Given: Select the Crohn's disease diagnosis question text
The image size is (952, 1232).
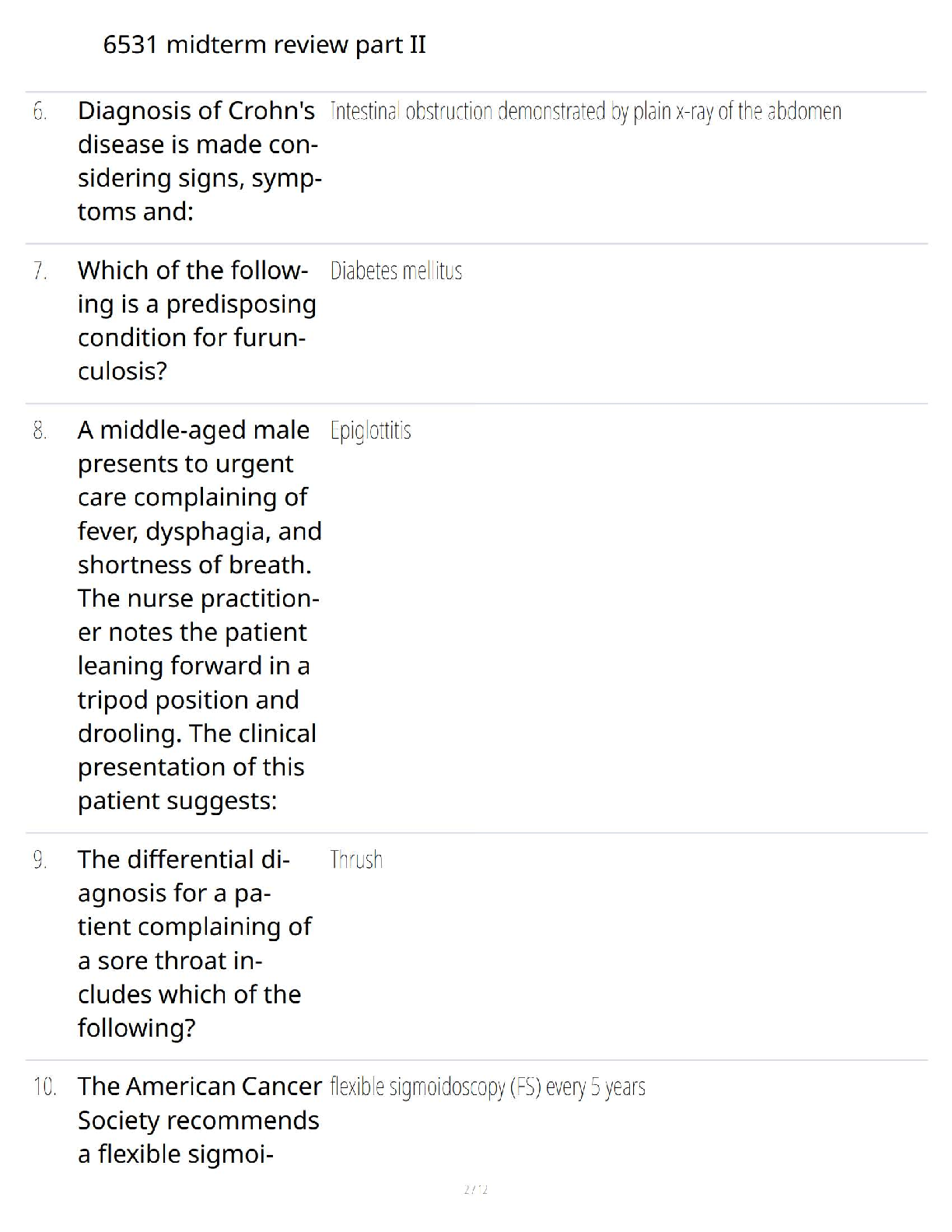Looking at the screenshot, I should (198, 161).
